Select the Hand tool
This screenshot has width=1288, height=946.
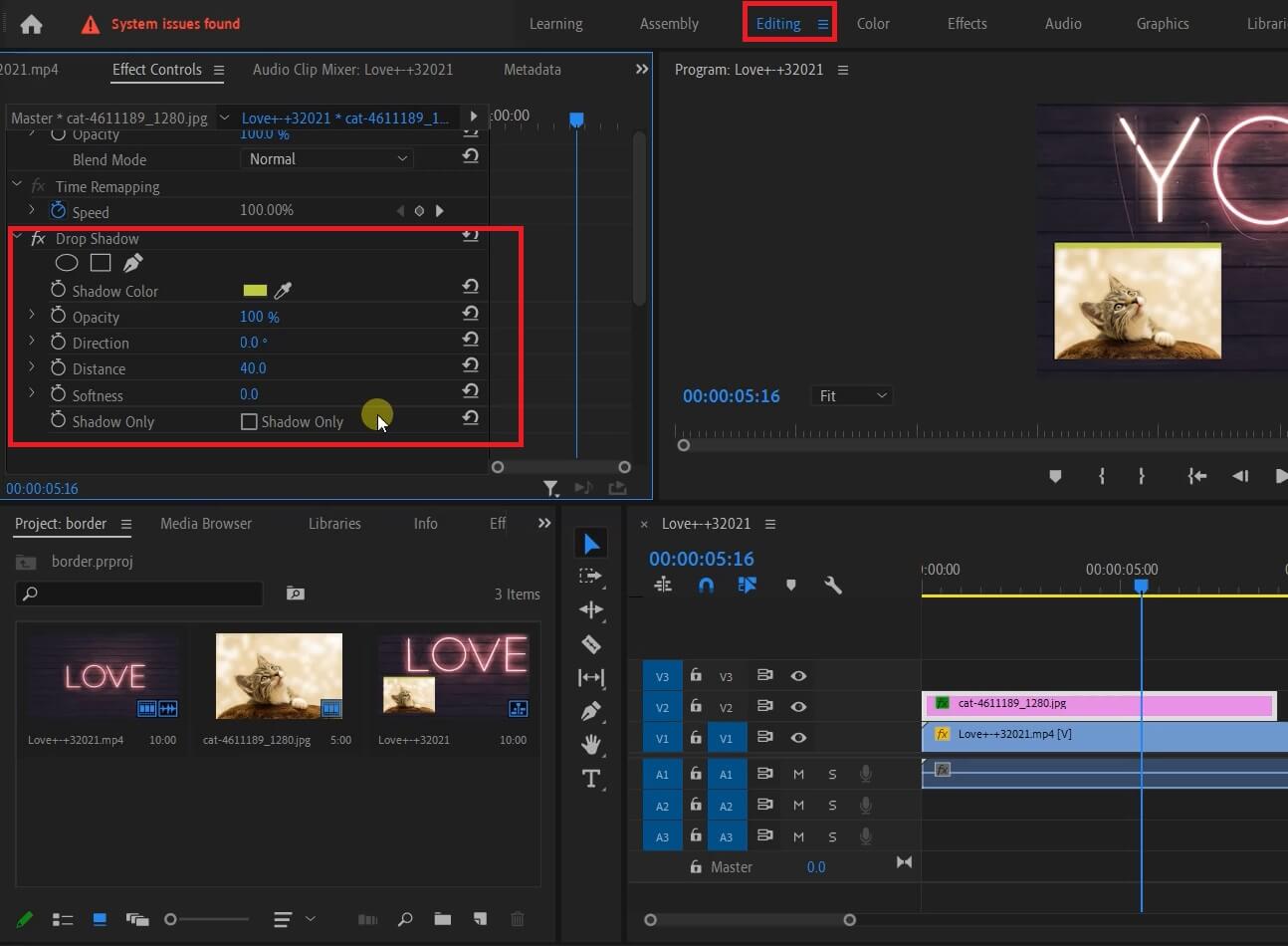[x=591, y=744]
